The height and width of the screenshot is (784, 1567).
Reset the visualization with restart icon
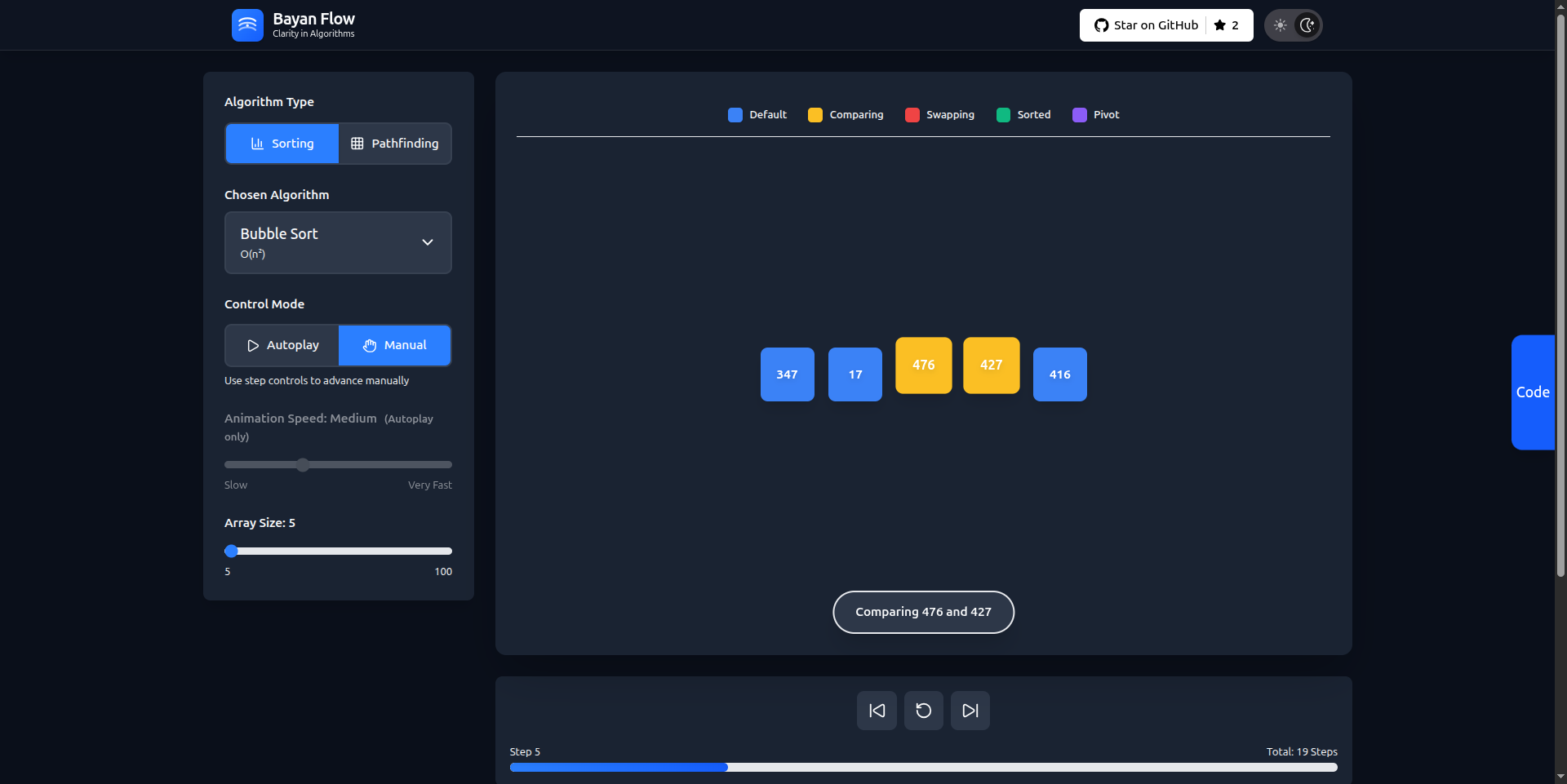coord(924,711)
